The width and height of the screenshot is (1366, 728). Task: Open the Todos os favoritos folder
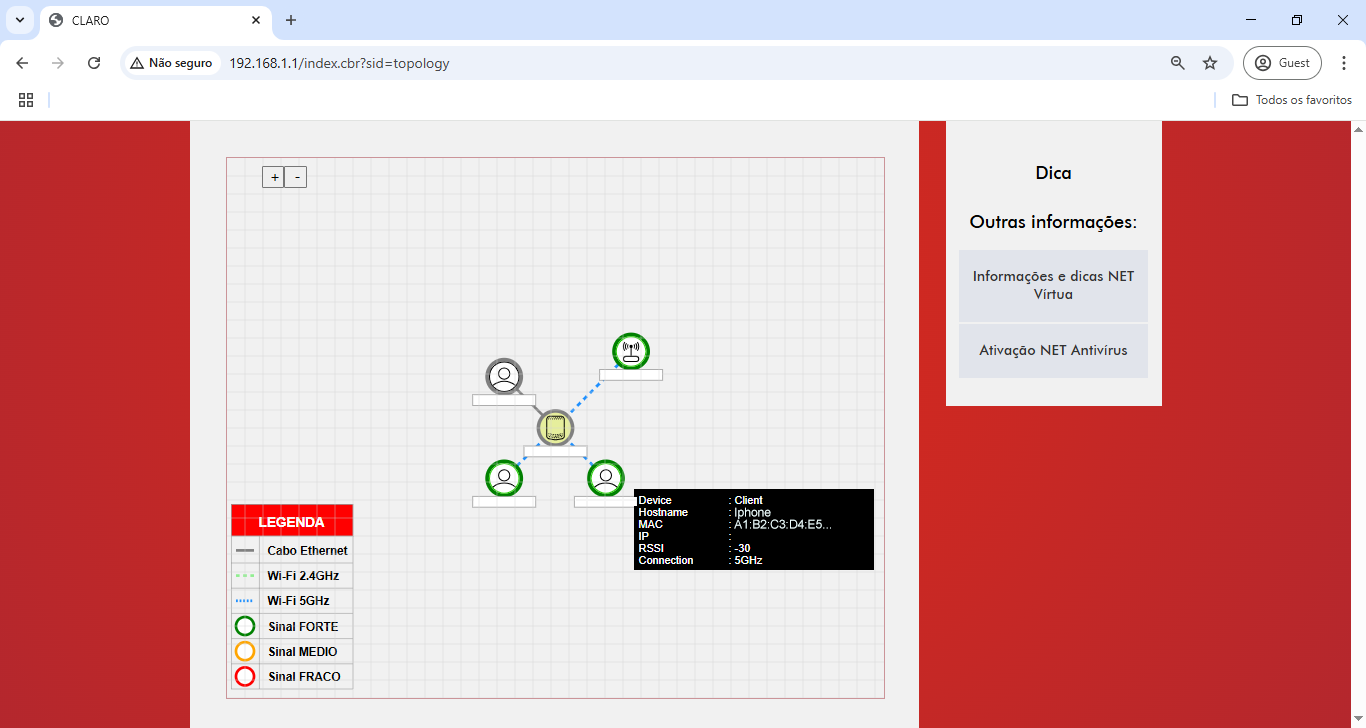click(1292, 100)
